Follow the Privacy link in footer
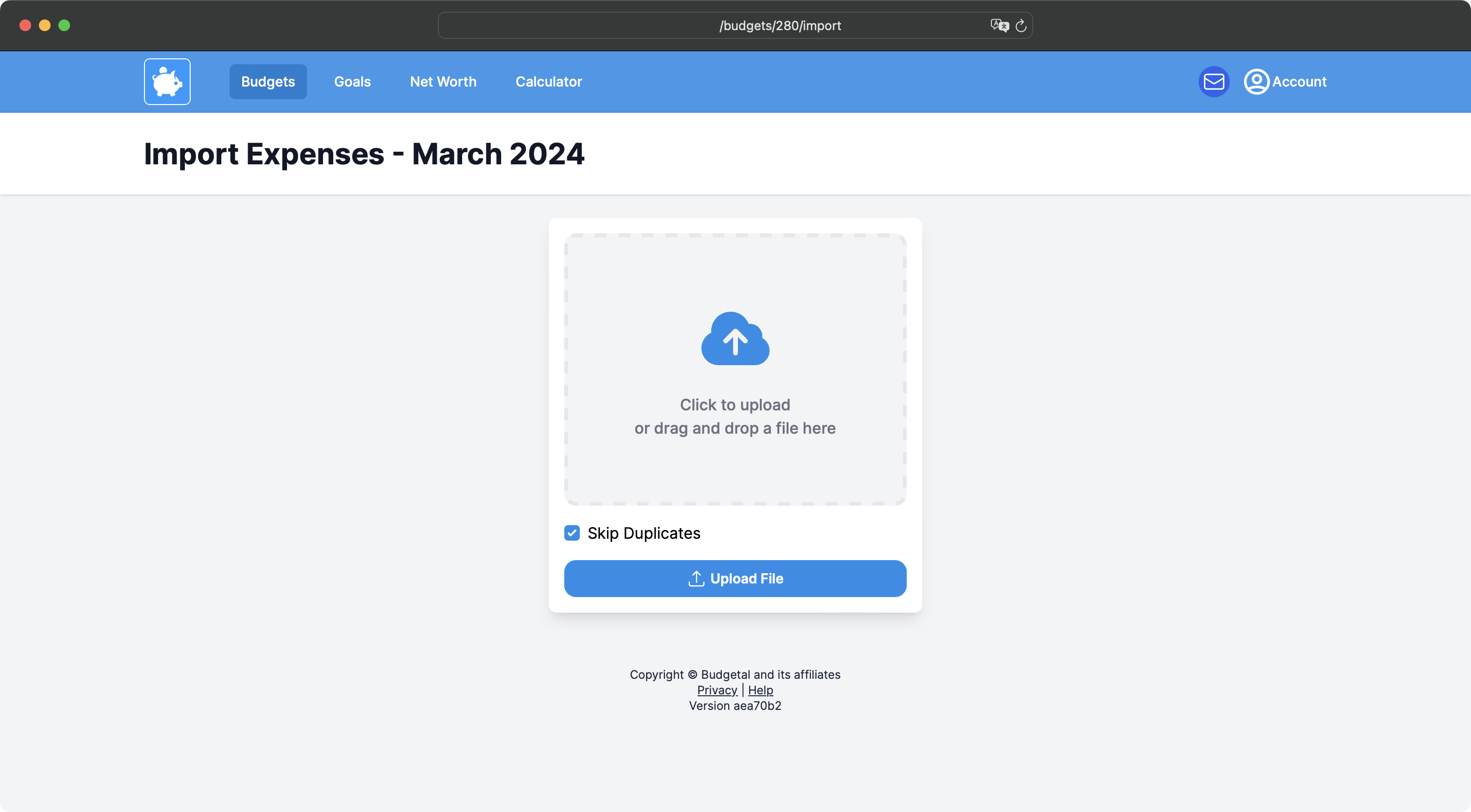 (x=717, y=690)
